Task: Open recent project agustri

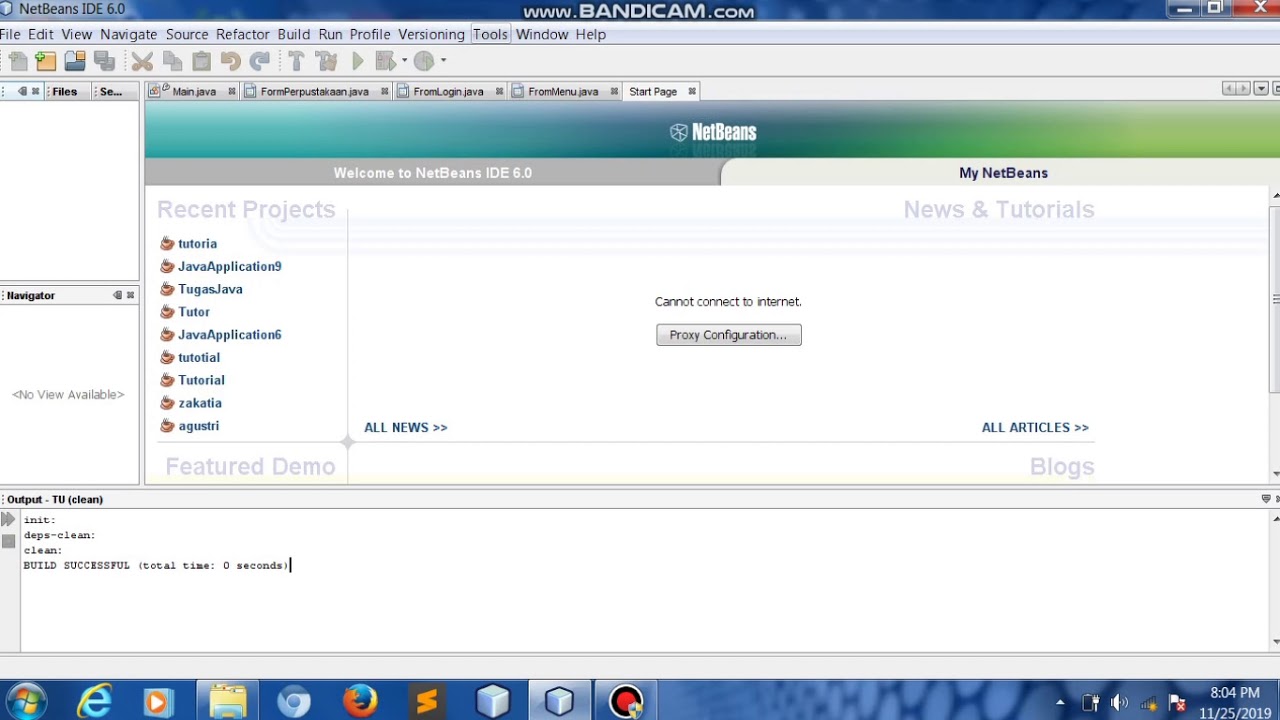Action: (199, 426)
